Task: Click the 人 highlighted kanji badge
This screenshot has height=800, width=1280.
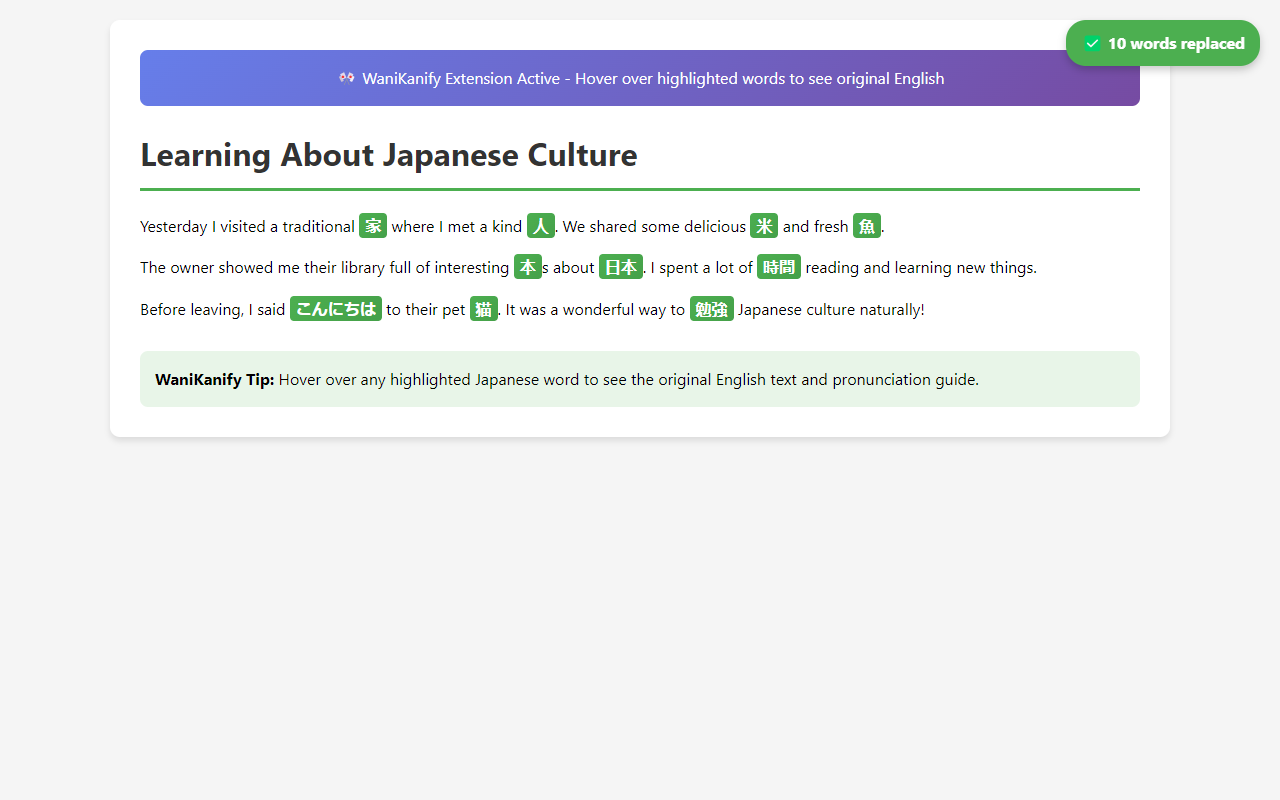Action: [541, 226]
